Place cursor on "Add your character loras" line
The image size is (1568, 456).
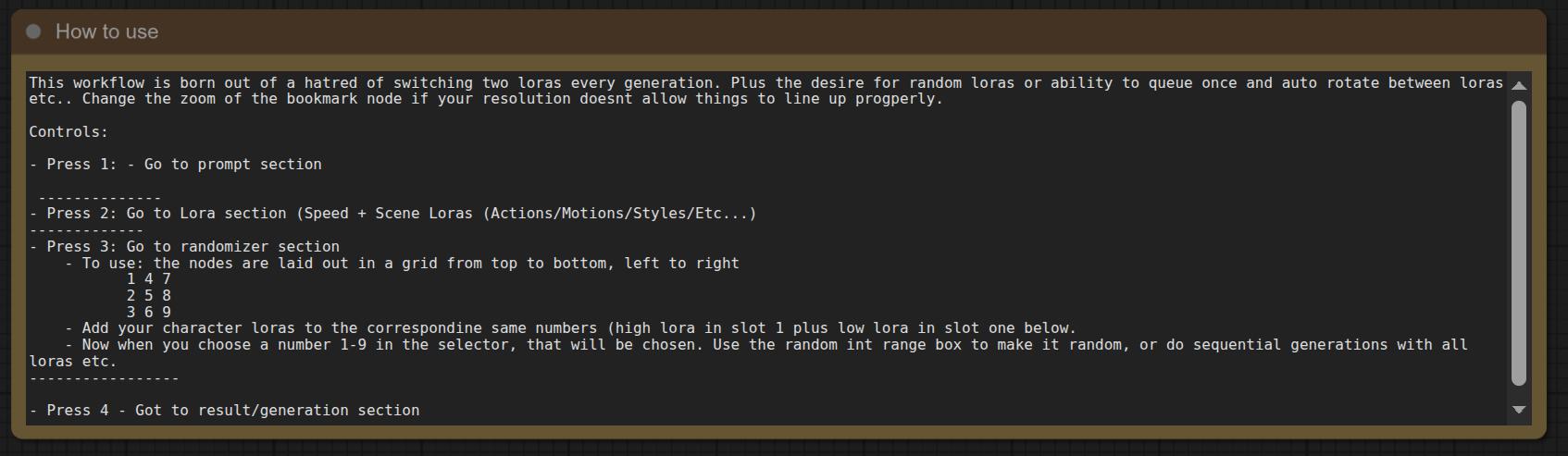569,328
